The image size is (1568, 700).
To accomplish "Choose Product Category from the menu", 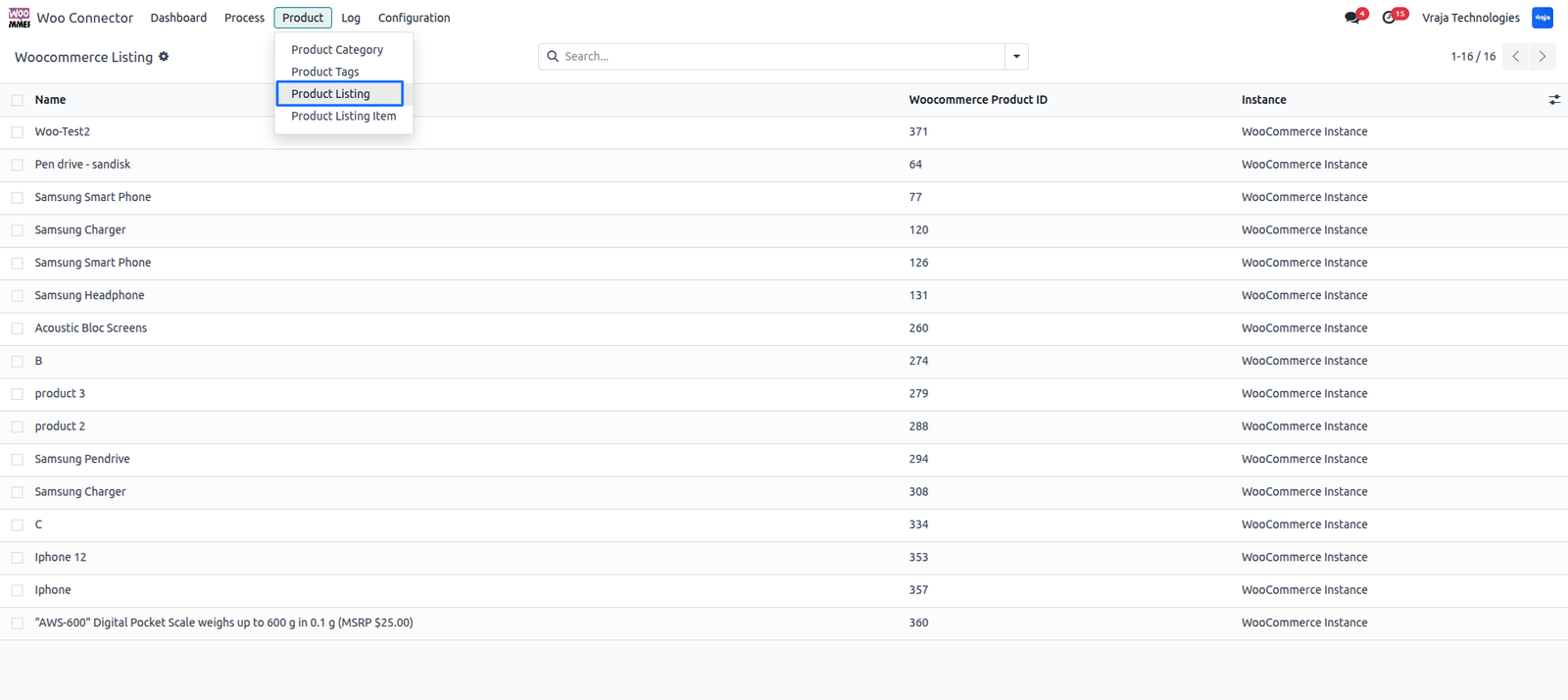I will coord(337,50).
